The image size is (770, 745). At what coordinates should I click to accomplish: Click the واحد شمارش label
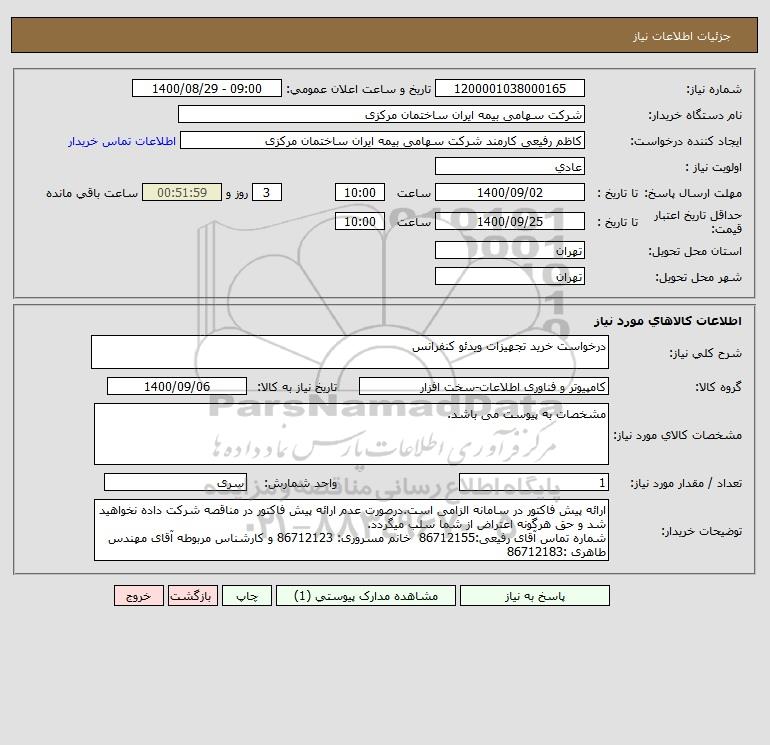(301, 484)
